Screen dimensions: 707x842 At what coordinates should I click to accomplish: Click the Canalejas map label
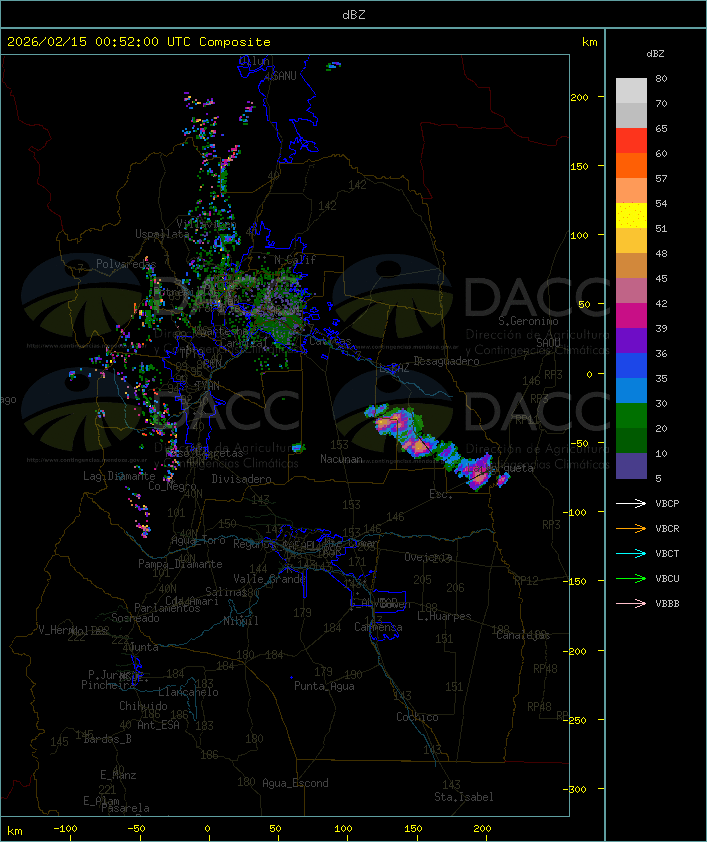click(x=523, y=635)
